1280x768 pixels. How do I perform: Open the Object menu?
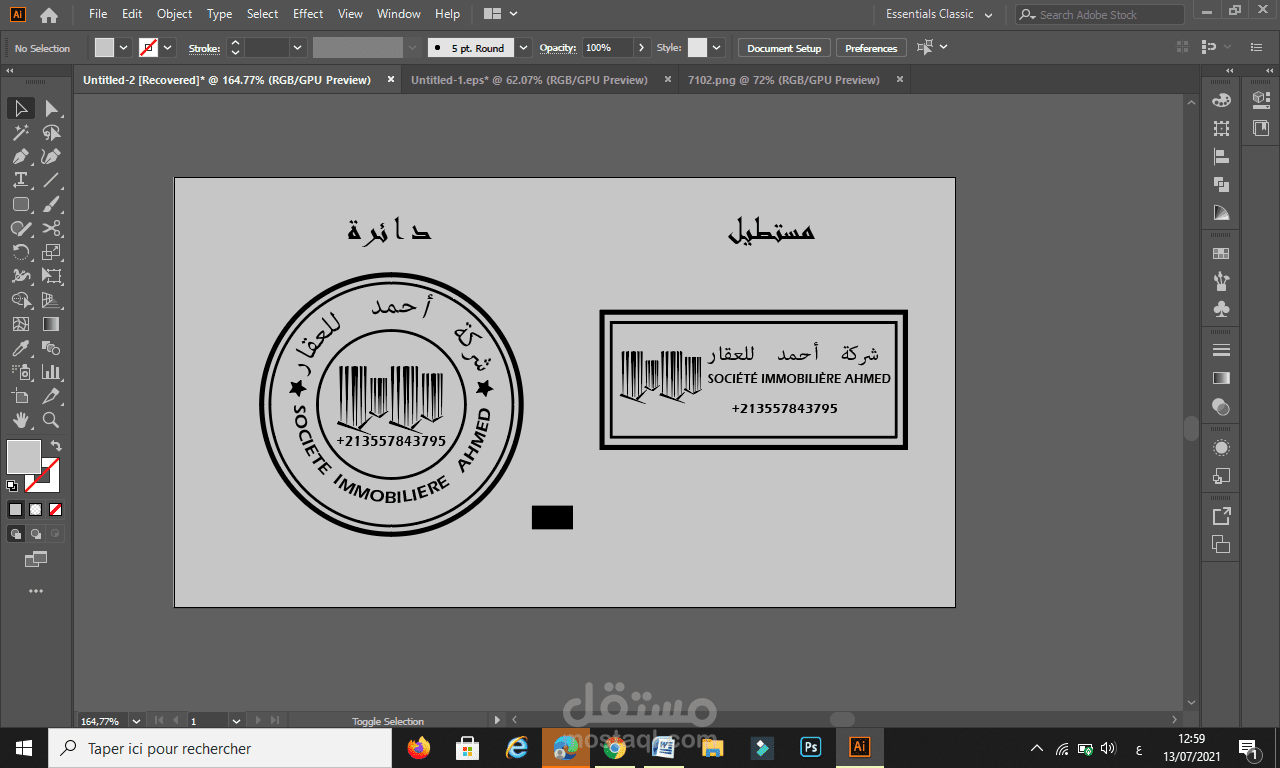point(174,14)
